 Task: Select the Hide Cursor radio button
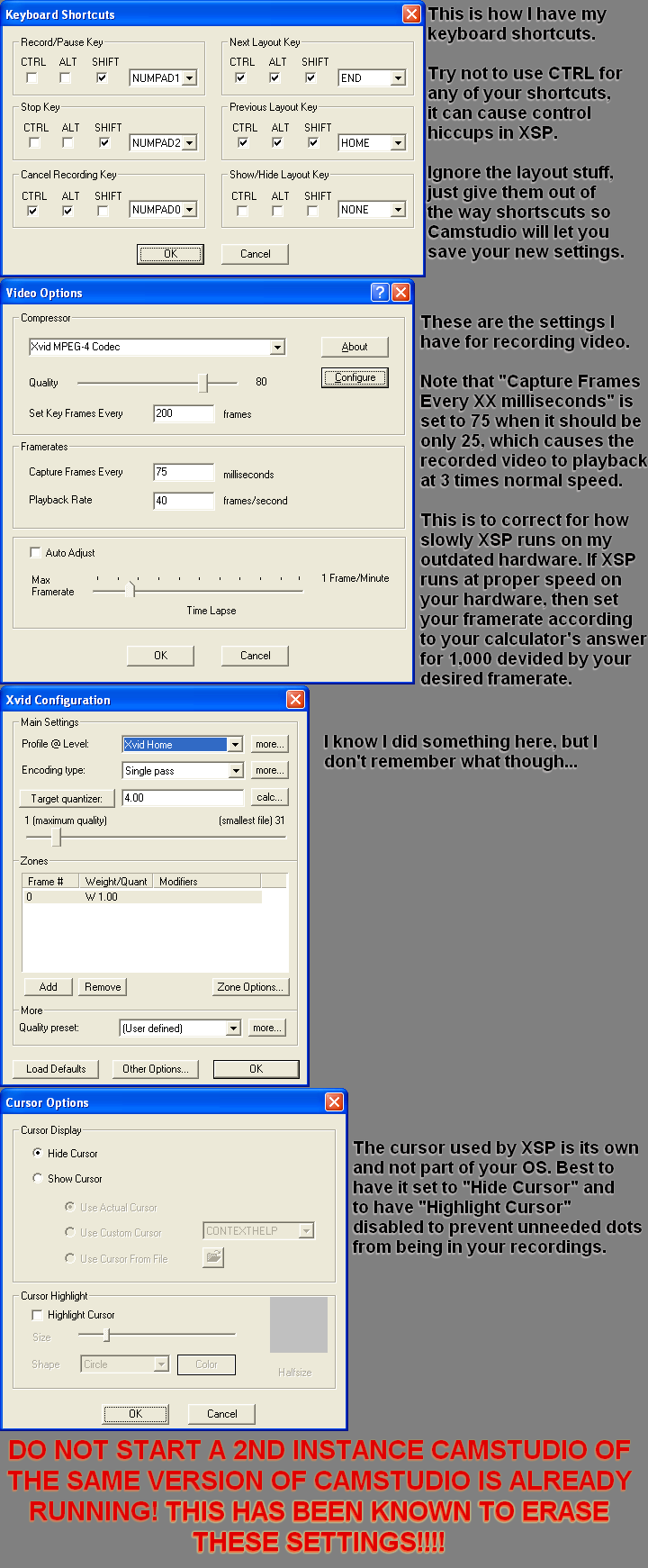[38, 1153]
